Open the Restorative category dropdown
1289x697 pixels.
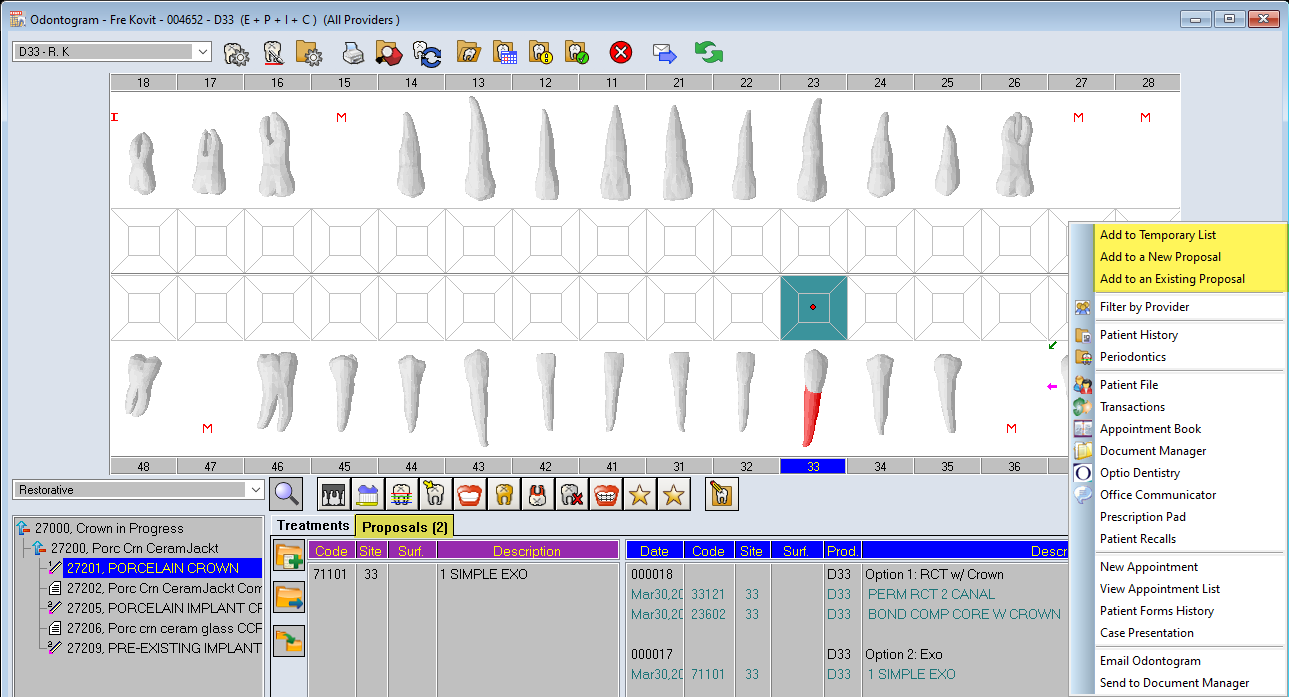(x=255, y=490)
